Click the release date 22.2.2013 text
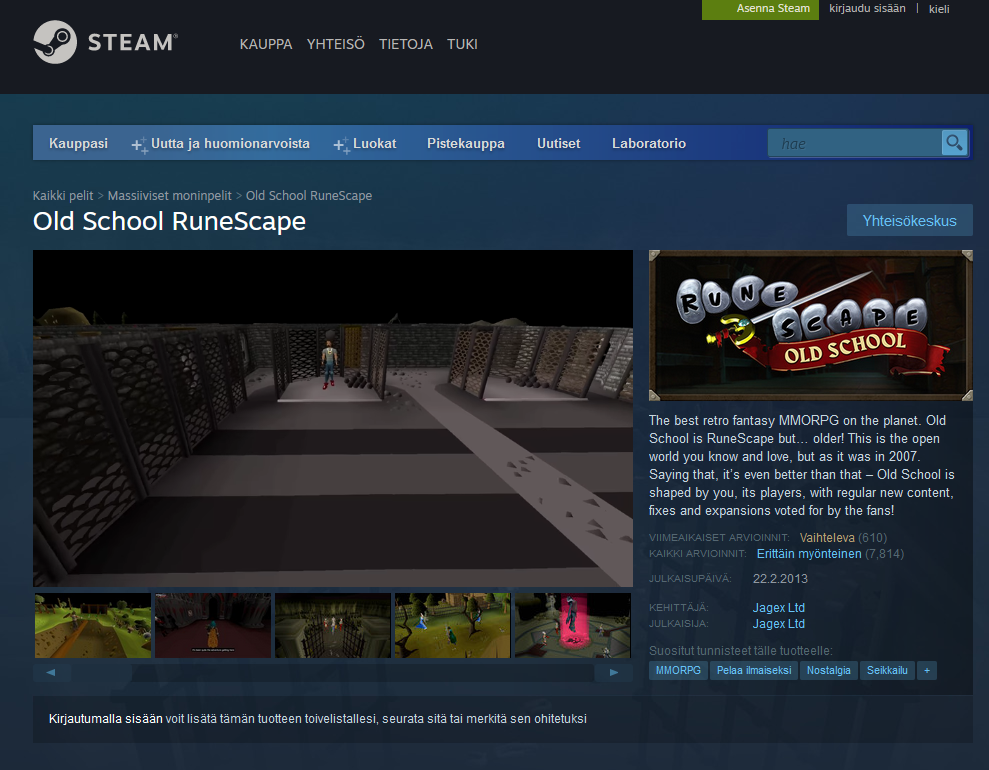The height and width of the screenshot is (770, 989). pyautogui.click(x=780, y=579)
